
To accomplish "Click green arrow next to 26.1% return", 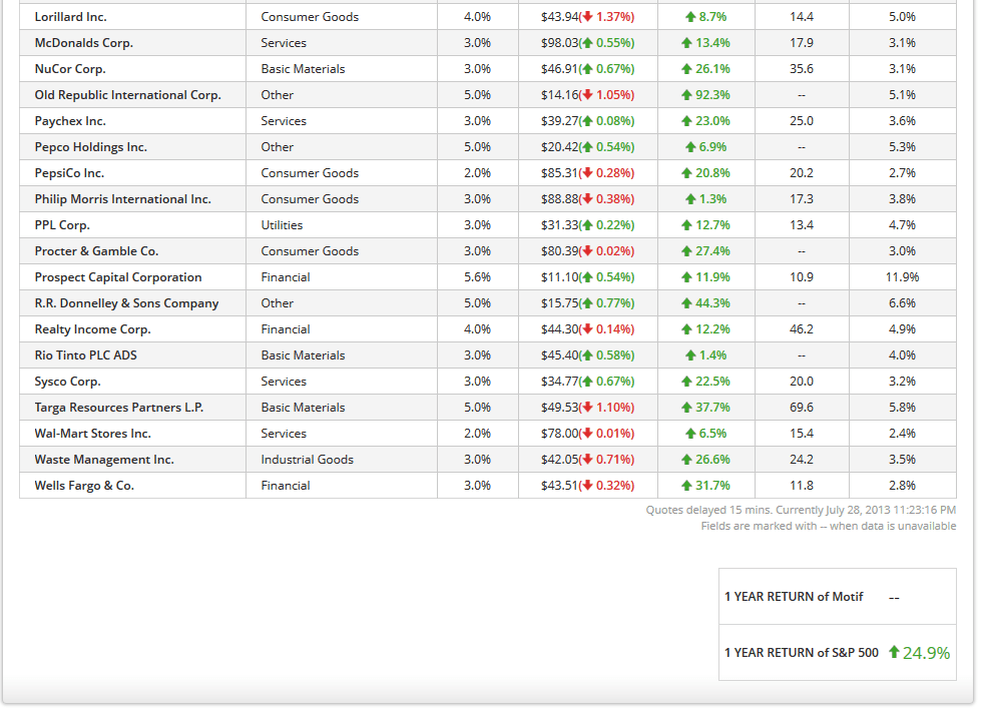I will 687,69.
